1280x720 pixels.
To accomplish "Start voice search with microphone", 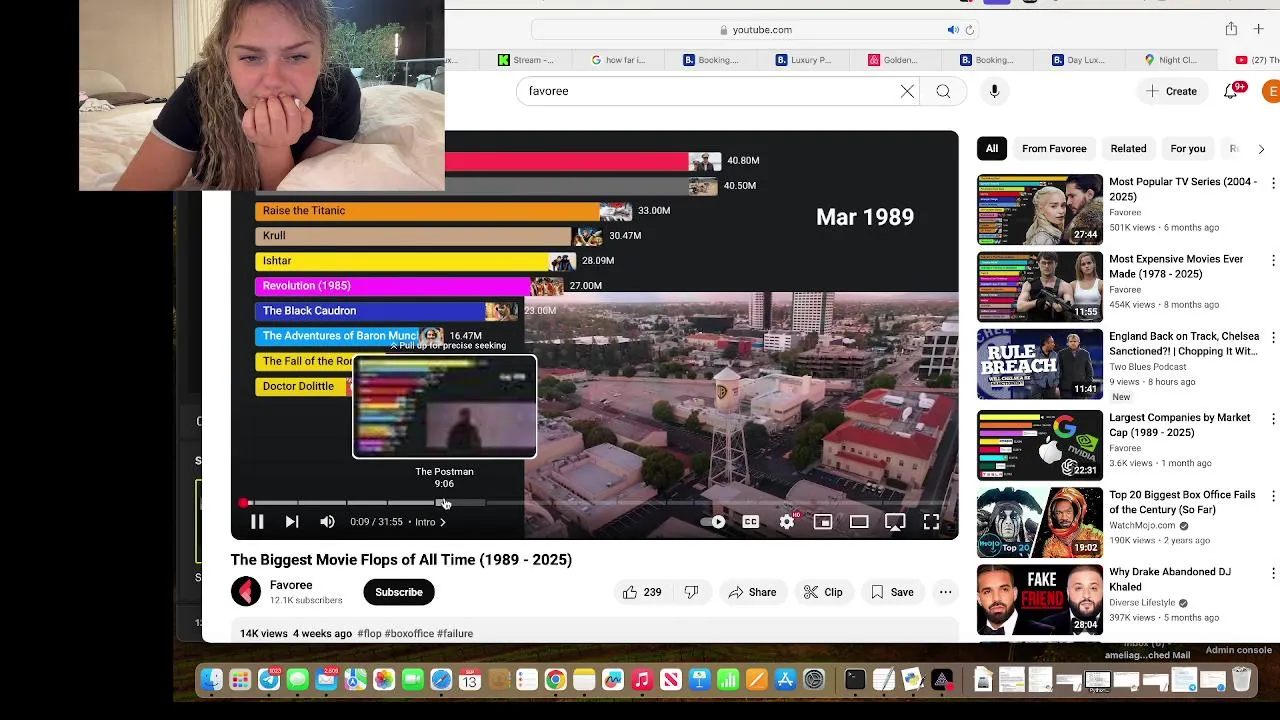I will pyautogui.click(x=994, y=91).
